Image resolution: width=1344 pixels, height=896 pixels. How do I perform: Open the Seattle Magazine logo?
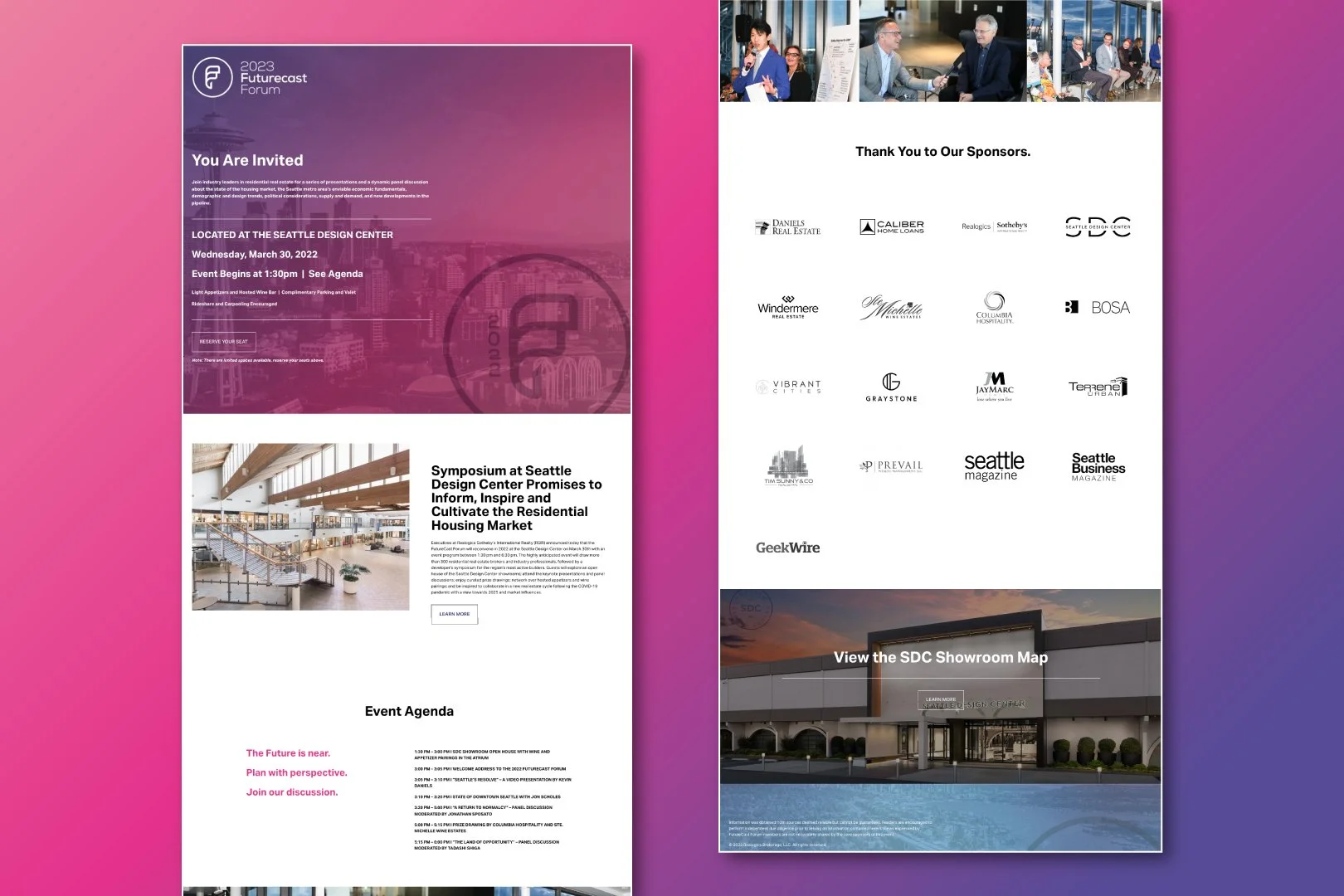pyautogui.click(x=994, y=466)
